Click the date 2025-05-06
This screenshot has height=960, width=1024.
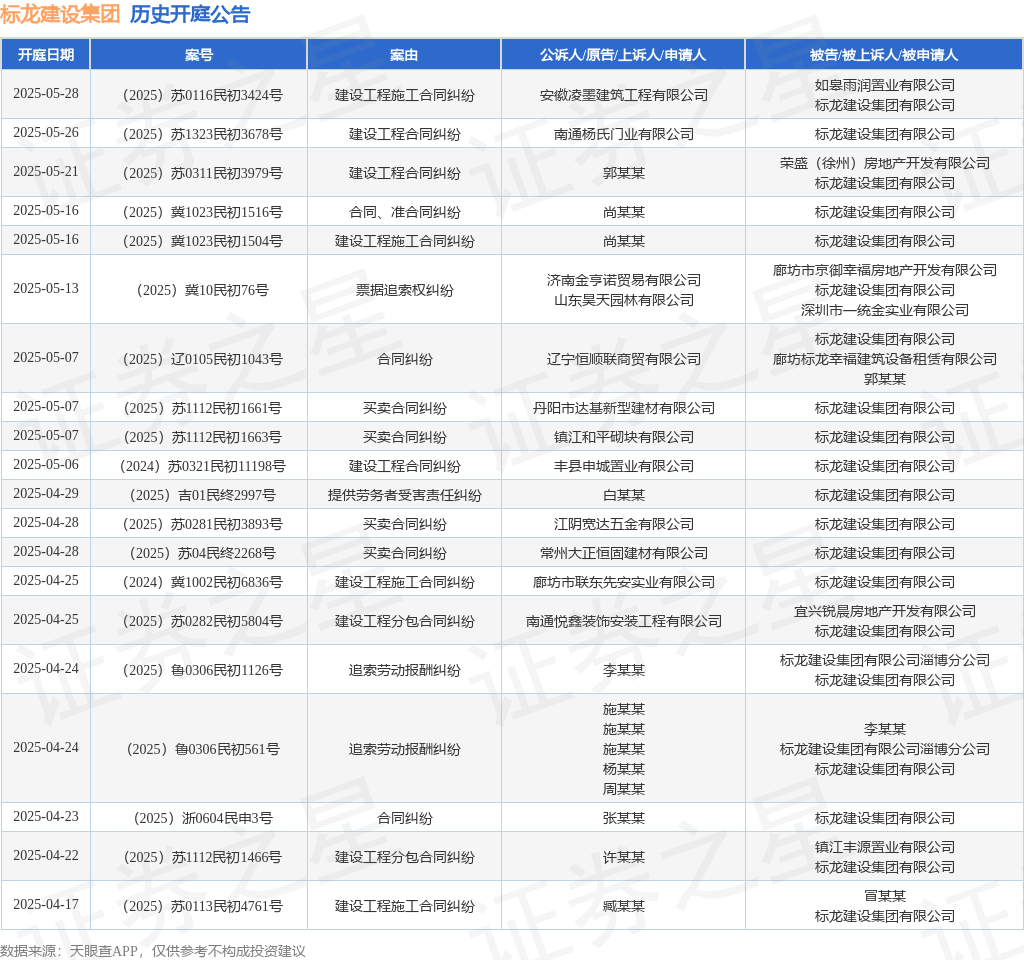click(x=46, y=464)
